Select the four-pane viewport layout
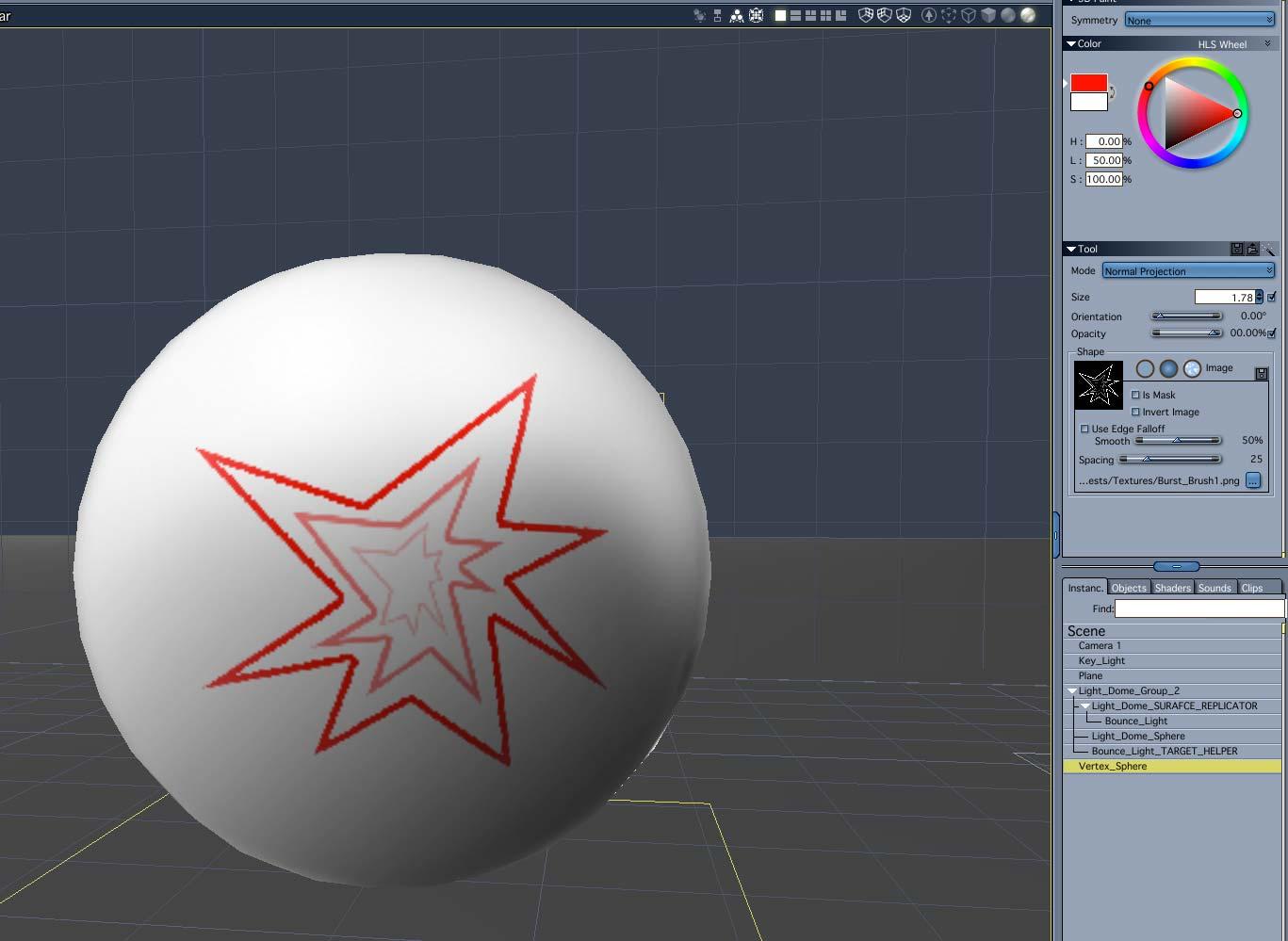 tap(825, 15)
